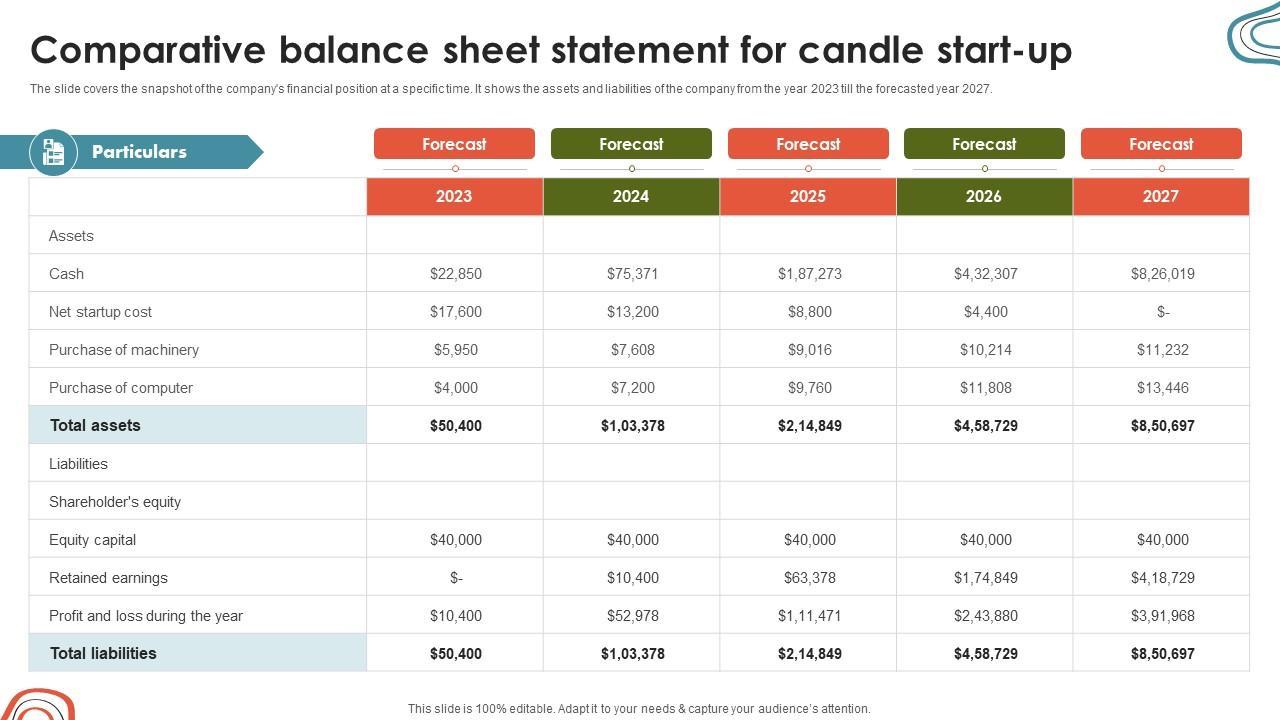Click the Cash value for 2023
Screen dimensions: 1280x720
coord(456,274)
